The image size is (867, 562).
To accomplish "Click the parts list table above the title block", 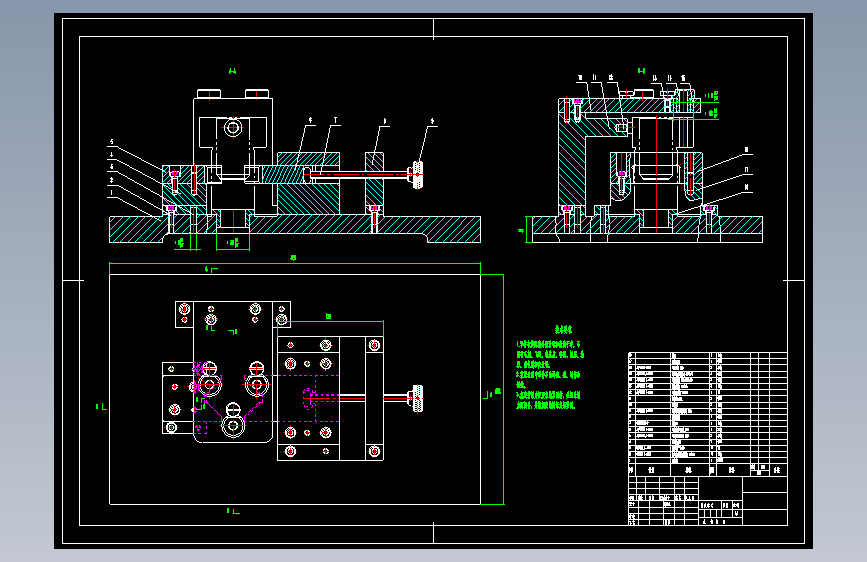I will coord(708,414).
